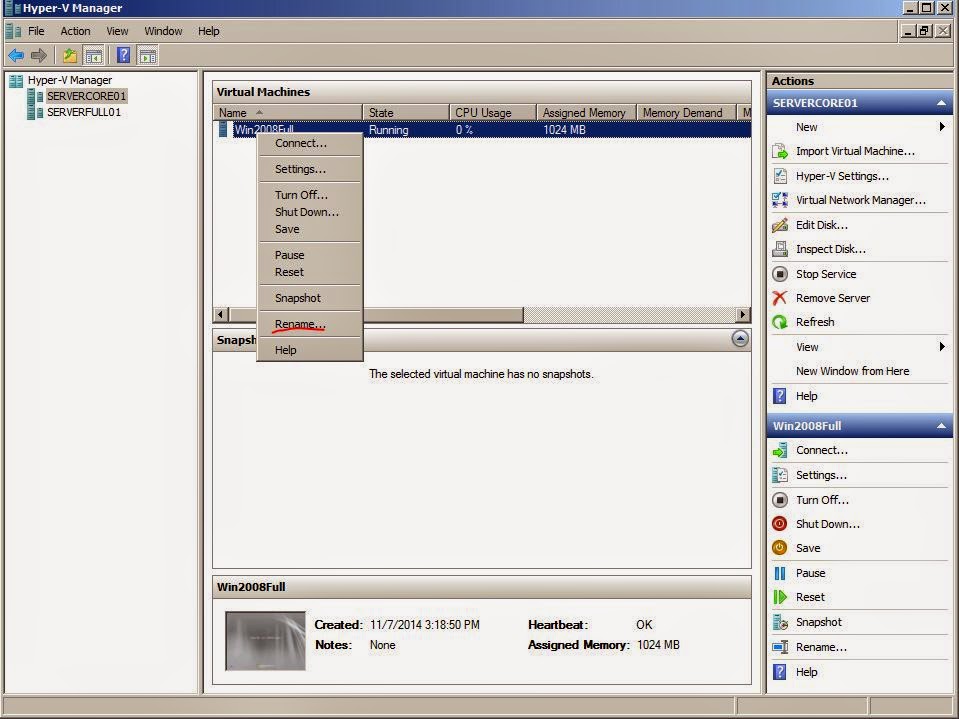
Task: Choose Turn Off... in the context menu
Action: pyautogui.click(x=310, y=194)
